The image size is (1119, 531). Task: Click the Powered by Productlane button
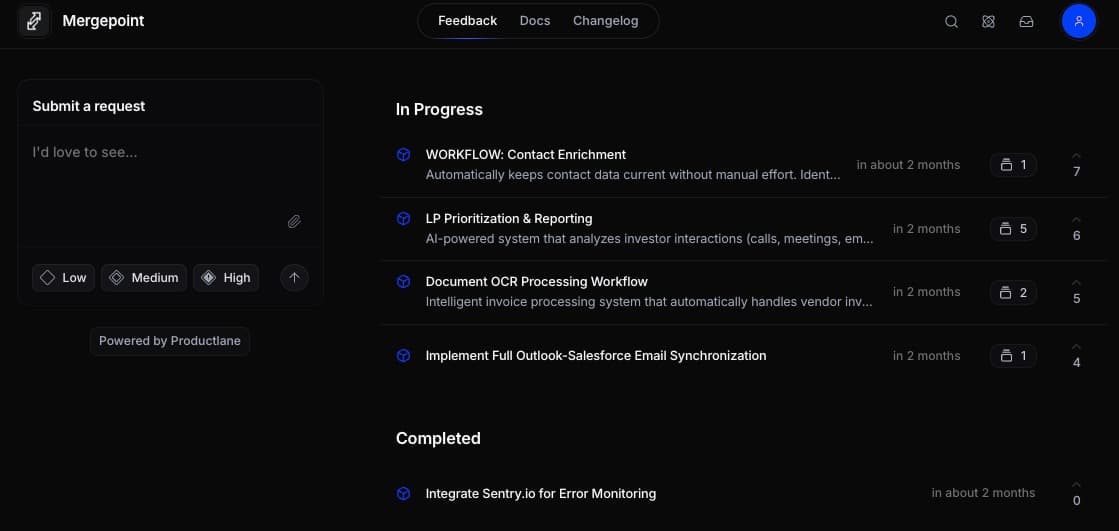[170, 341]
